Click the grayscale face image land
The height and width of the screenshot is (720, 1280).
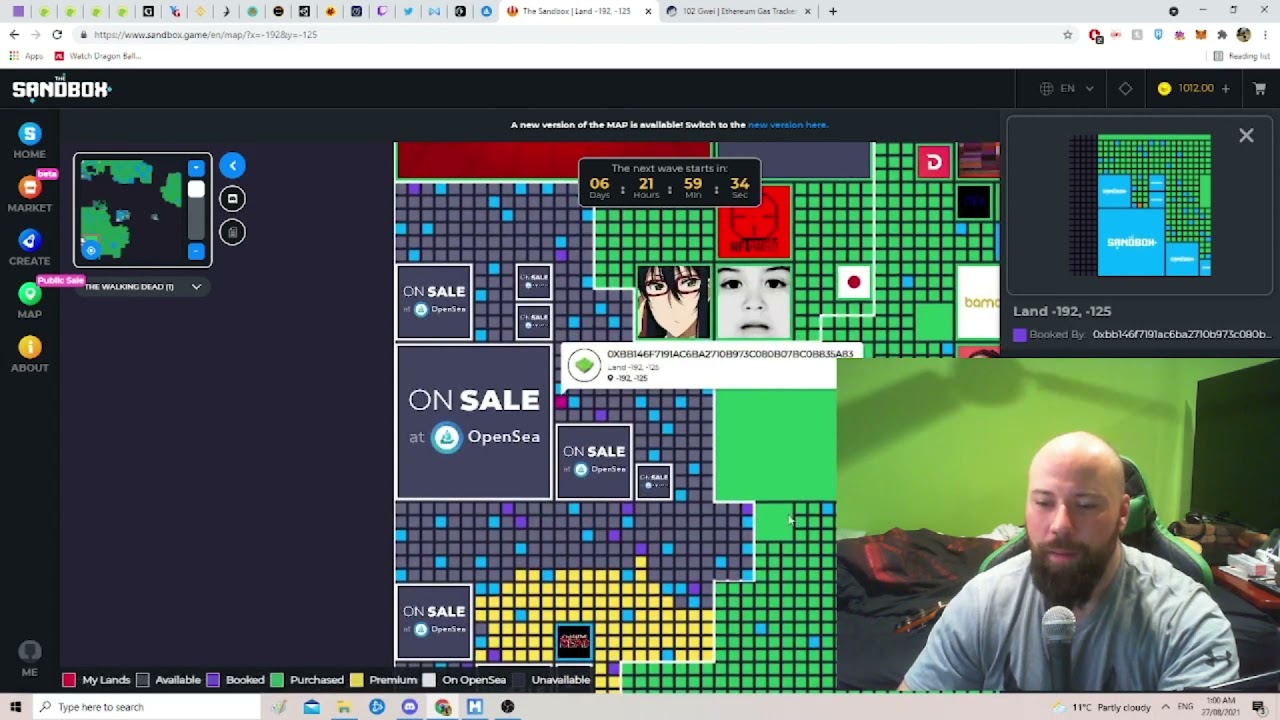(x=754, y=302)
